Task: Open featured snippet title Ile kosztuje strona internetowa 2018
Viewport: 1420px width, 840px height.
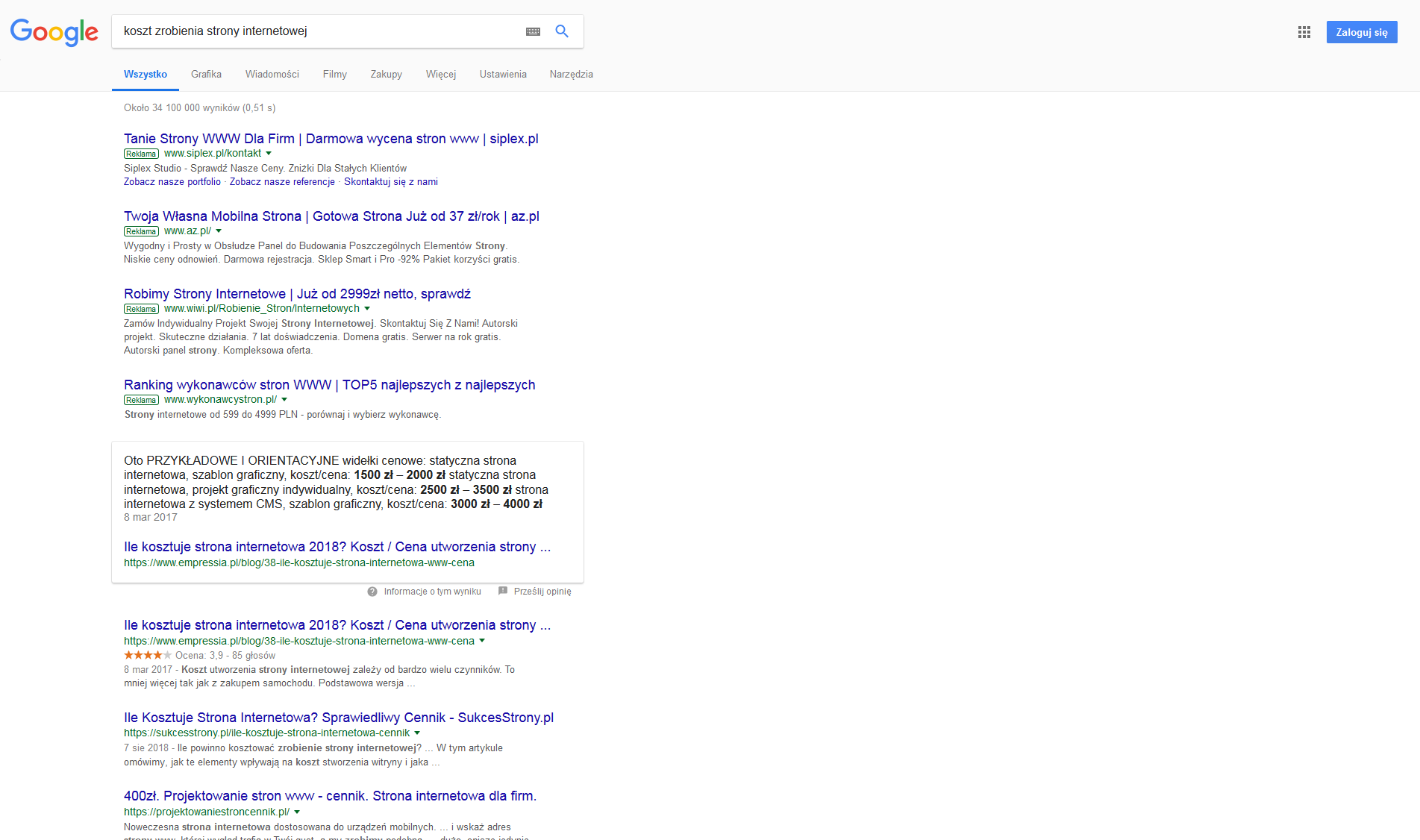Action: (x=337, y=547)
